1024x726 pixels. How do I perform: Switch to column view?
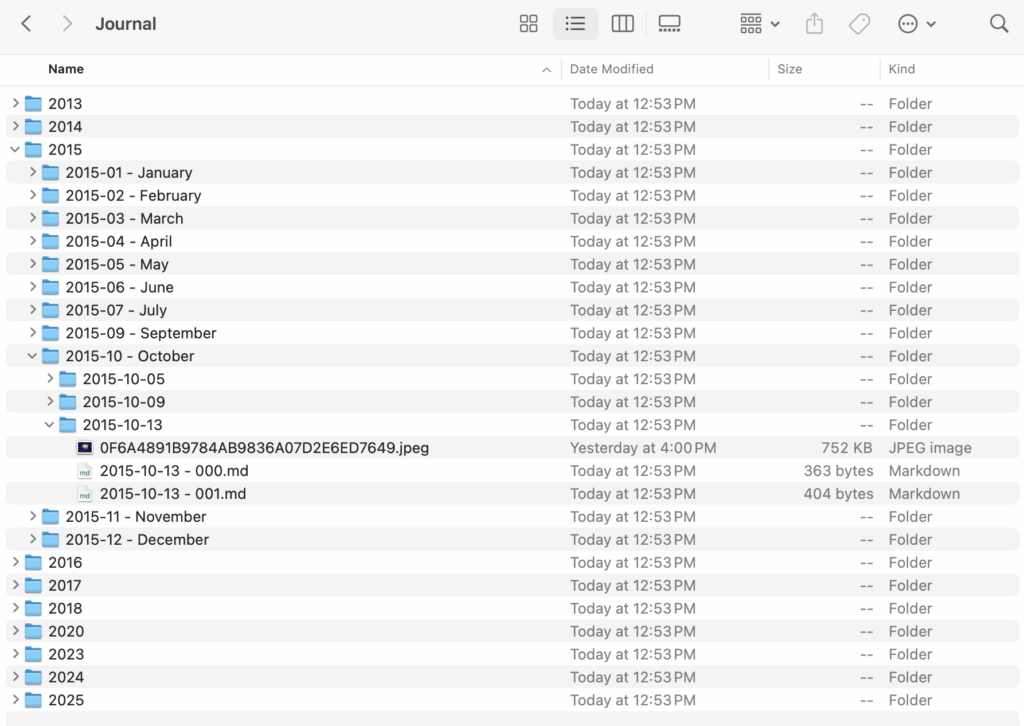click(x=622, y=24)
